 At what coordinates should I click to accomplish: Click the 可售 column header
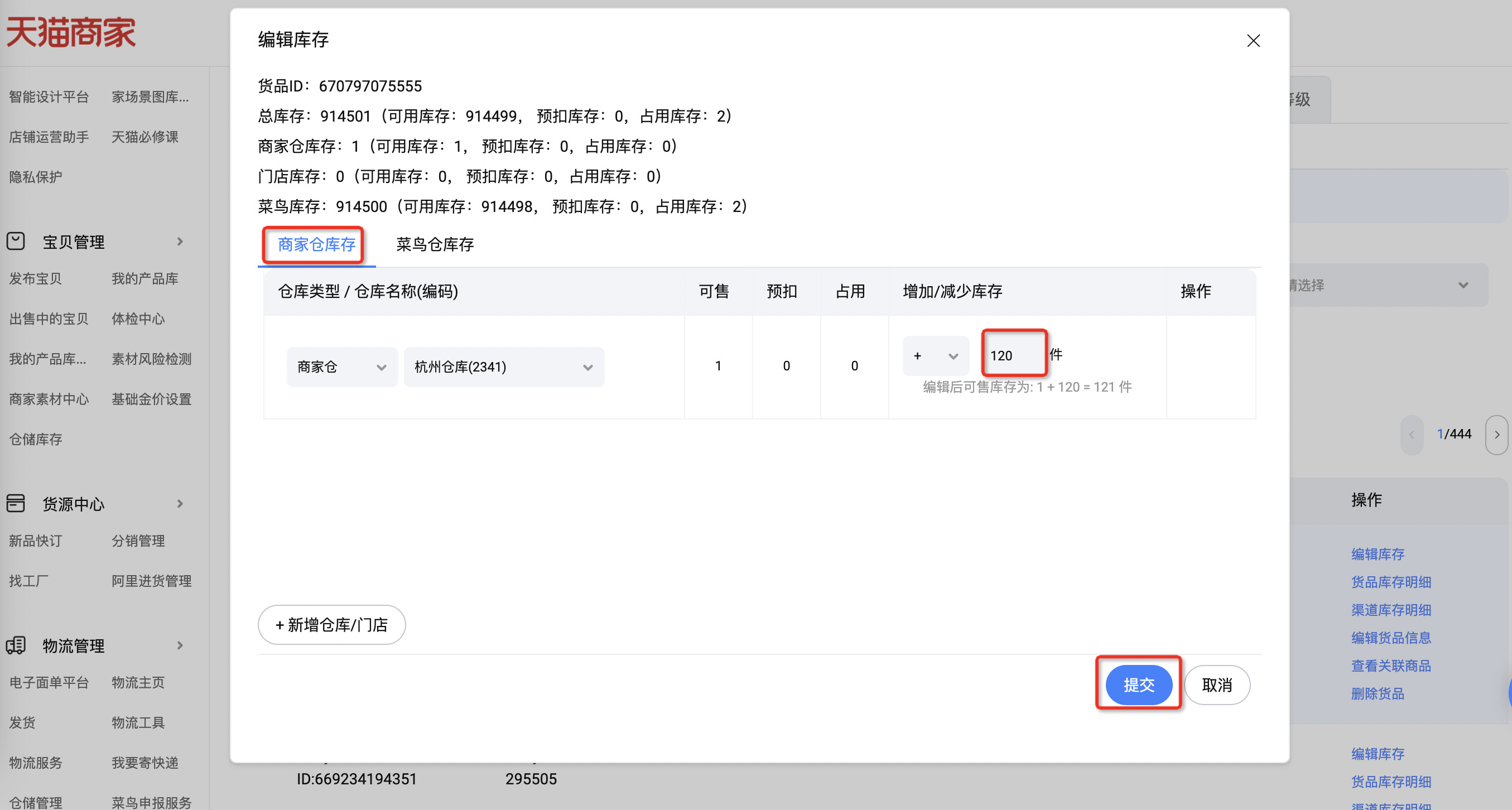[x=713, y=291]
